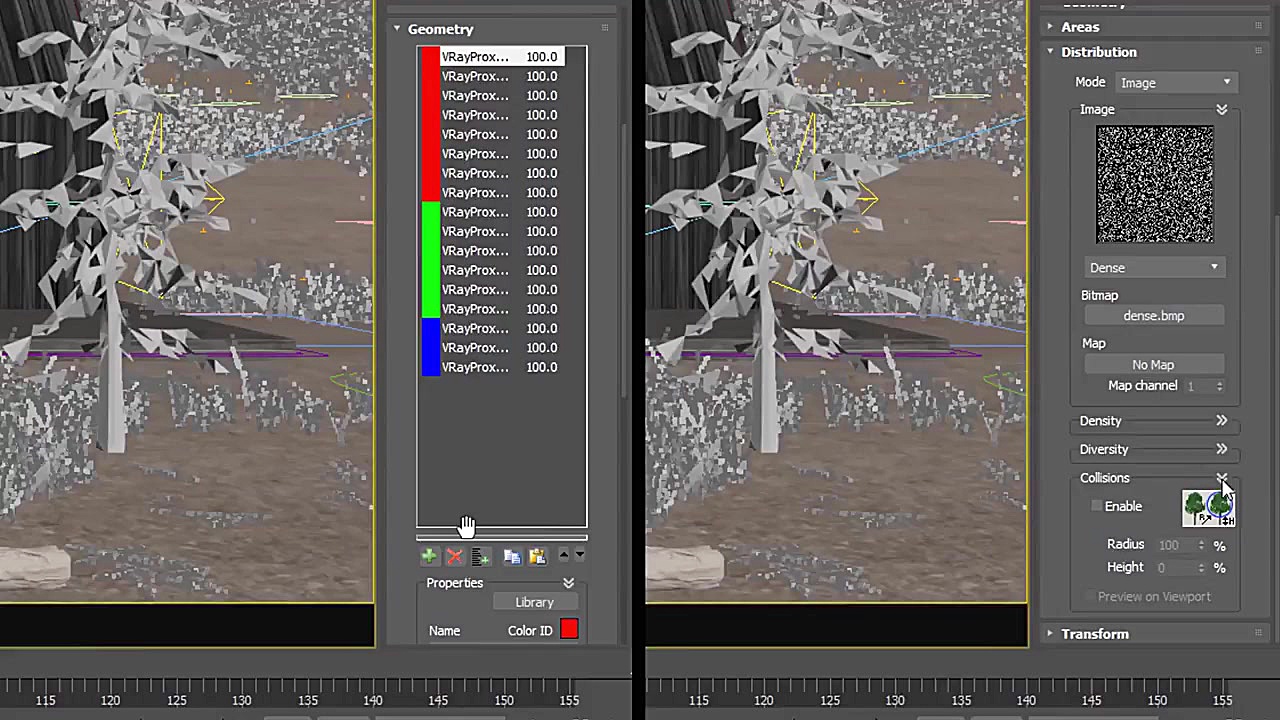Move item down with the down arrow
The height and width of the screenshot is (720, 1280).
579,555
